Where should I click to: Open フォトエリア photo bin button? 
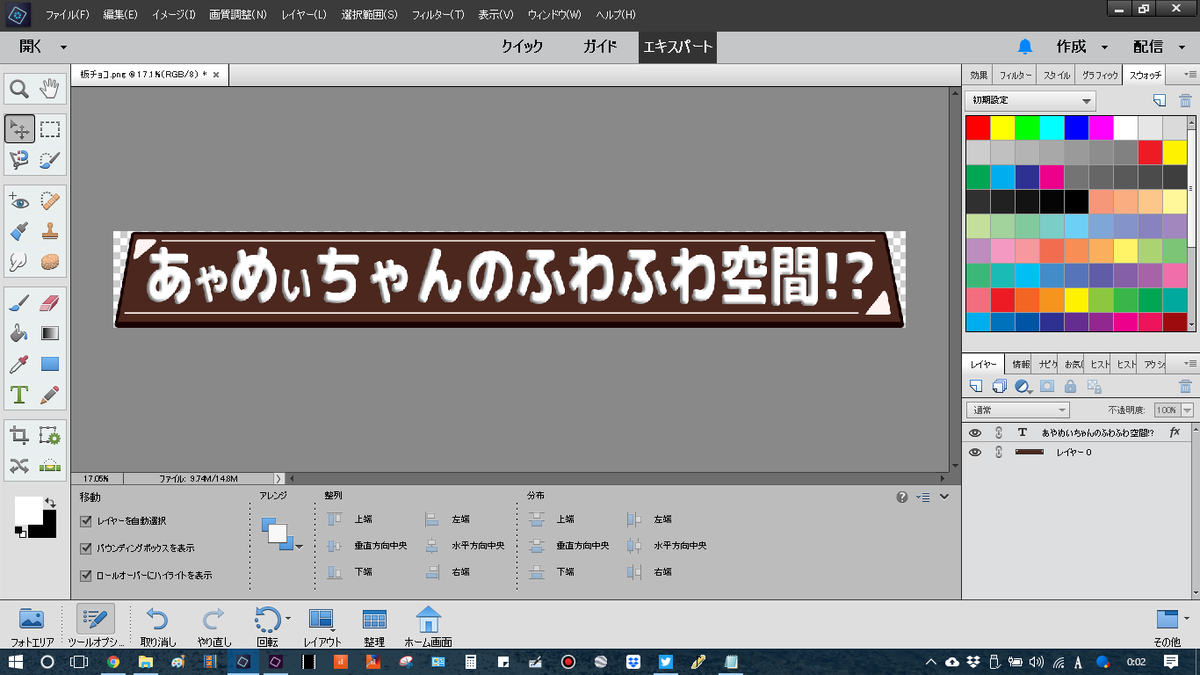coord(32,627)
